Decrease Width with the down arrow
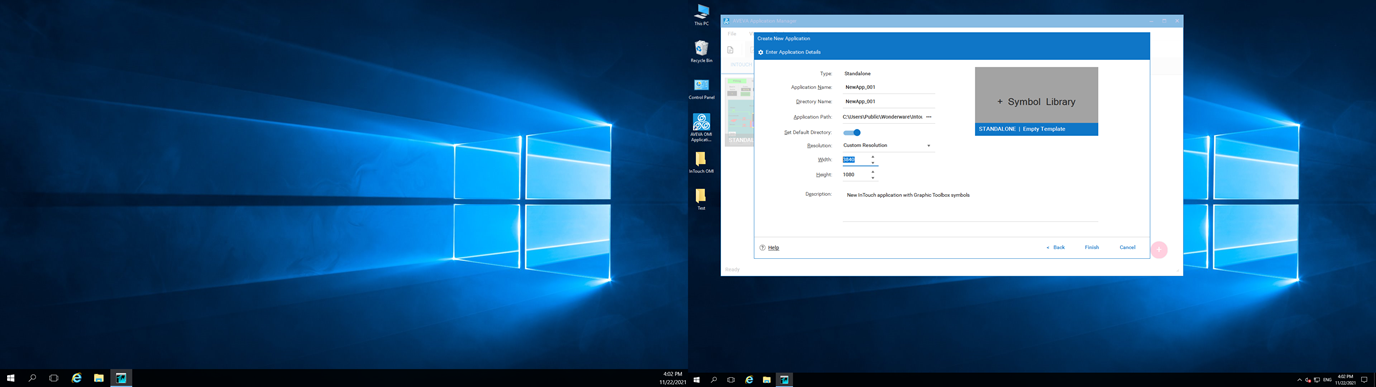The width and height of the screenshot is (1376, 387). pyautogui.click(x=873, y=163)
